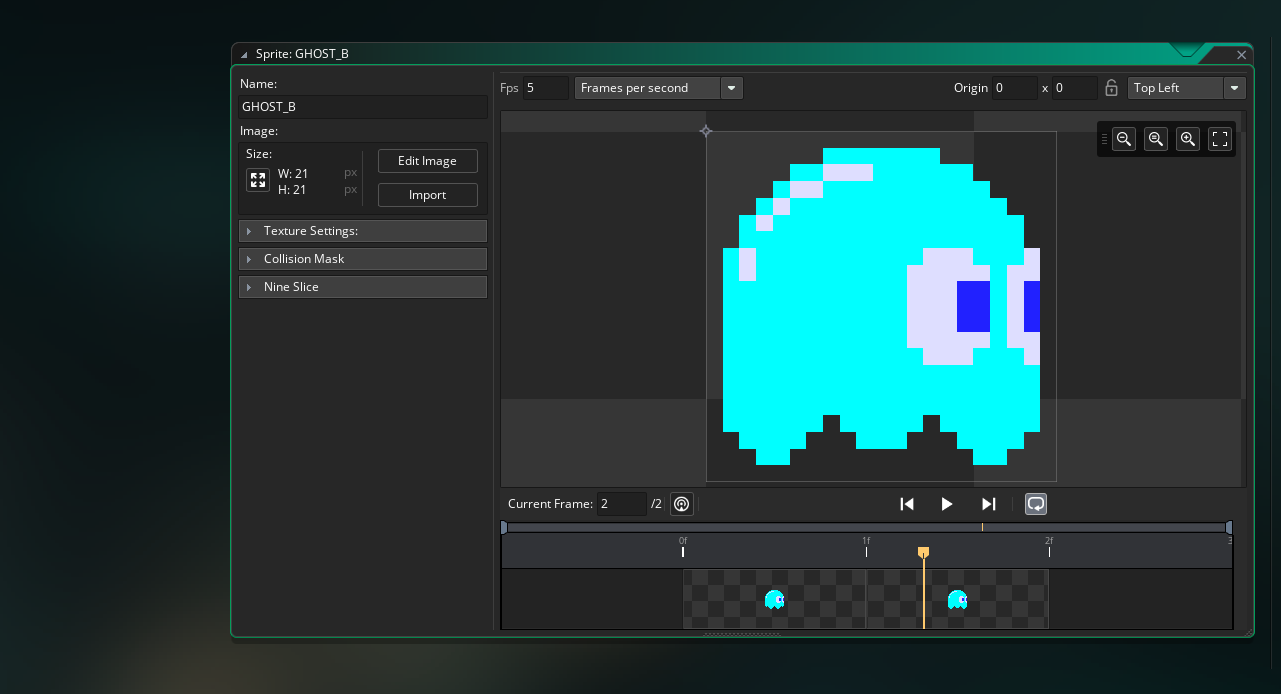The width and height of the screenshot is (1281, 694).
Task: Toggle loop playback mode
Action: pos(1036,504)
